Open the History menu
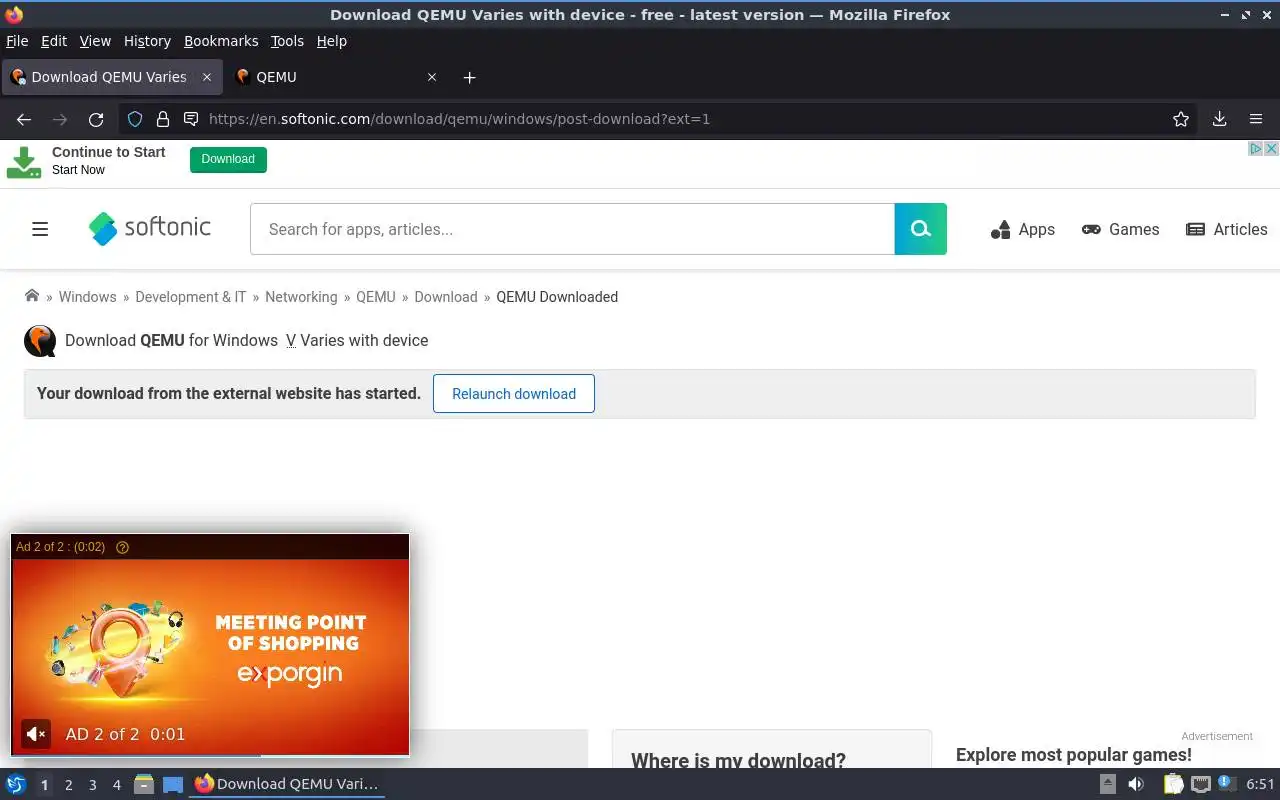This screenshot has height=800, width=1280. 147,41
